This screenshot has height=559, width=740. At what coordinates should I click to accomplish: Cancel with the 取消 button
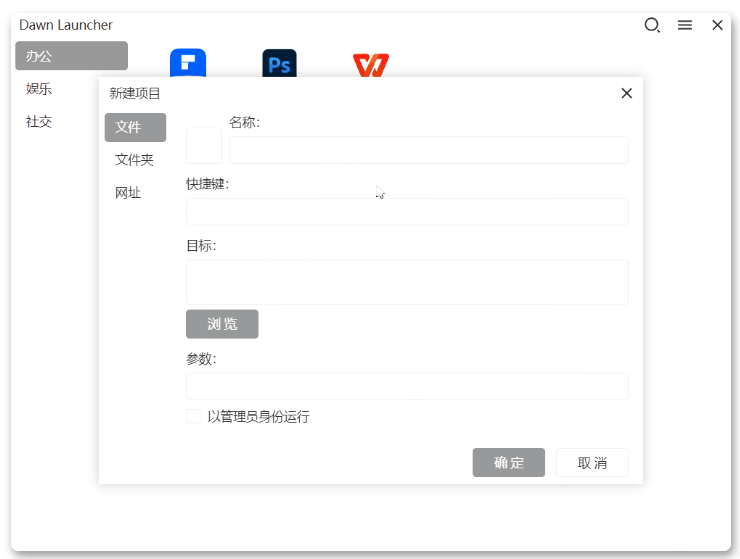(x=592, y=463)
